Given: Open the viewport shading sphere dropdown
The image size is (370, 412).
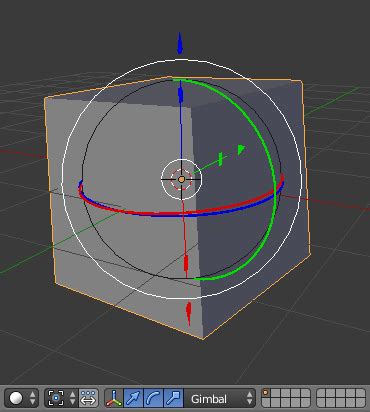Looking at the screenshot, I should tap(22, 398).
